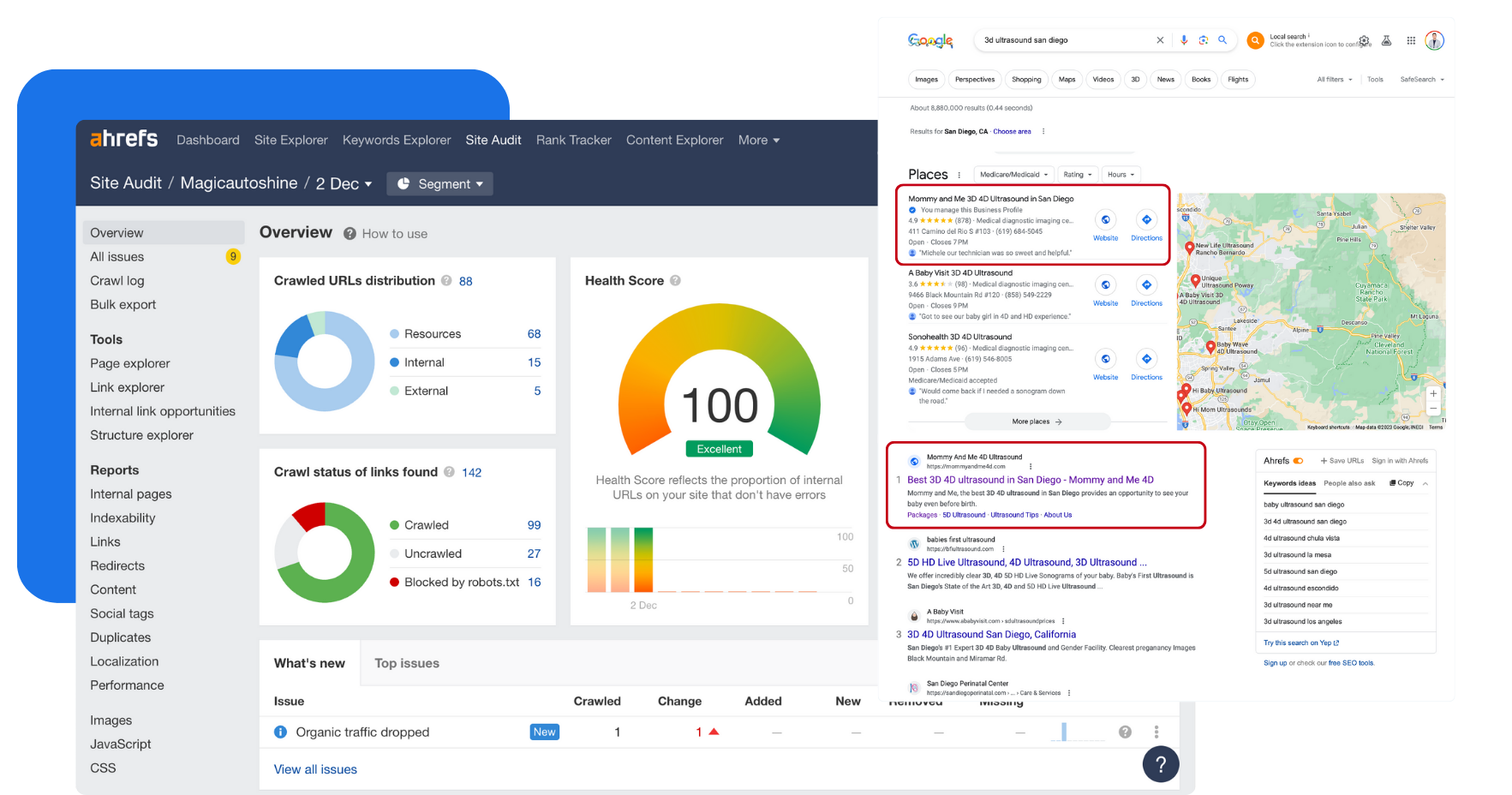Click the Search Labs flask icon
This screenshot has width=1512, height=795.
pos(1386,40)
